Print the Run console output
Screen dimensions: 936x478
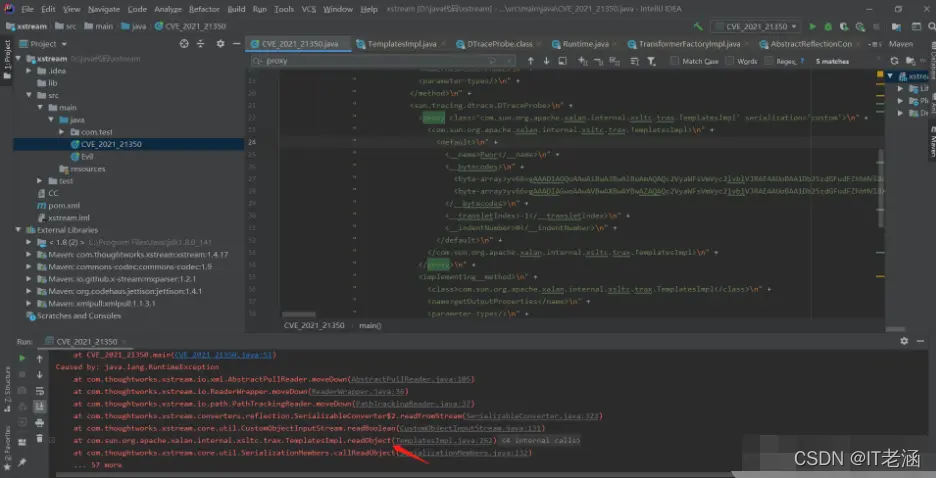pyautogui.click(x=39, y=423)
